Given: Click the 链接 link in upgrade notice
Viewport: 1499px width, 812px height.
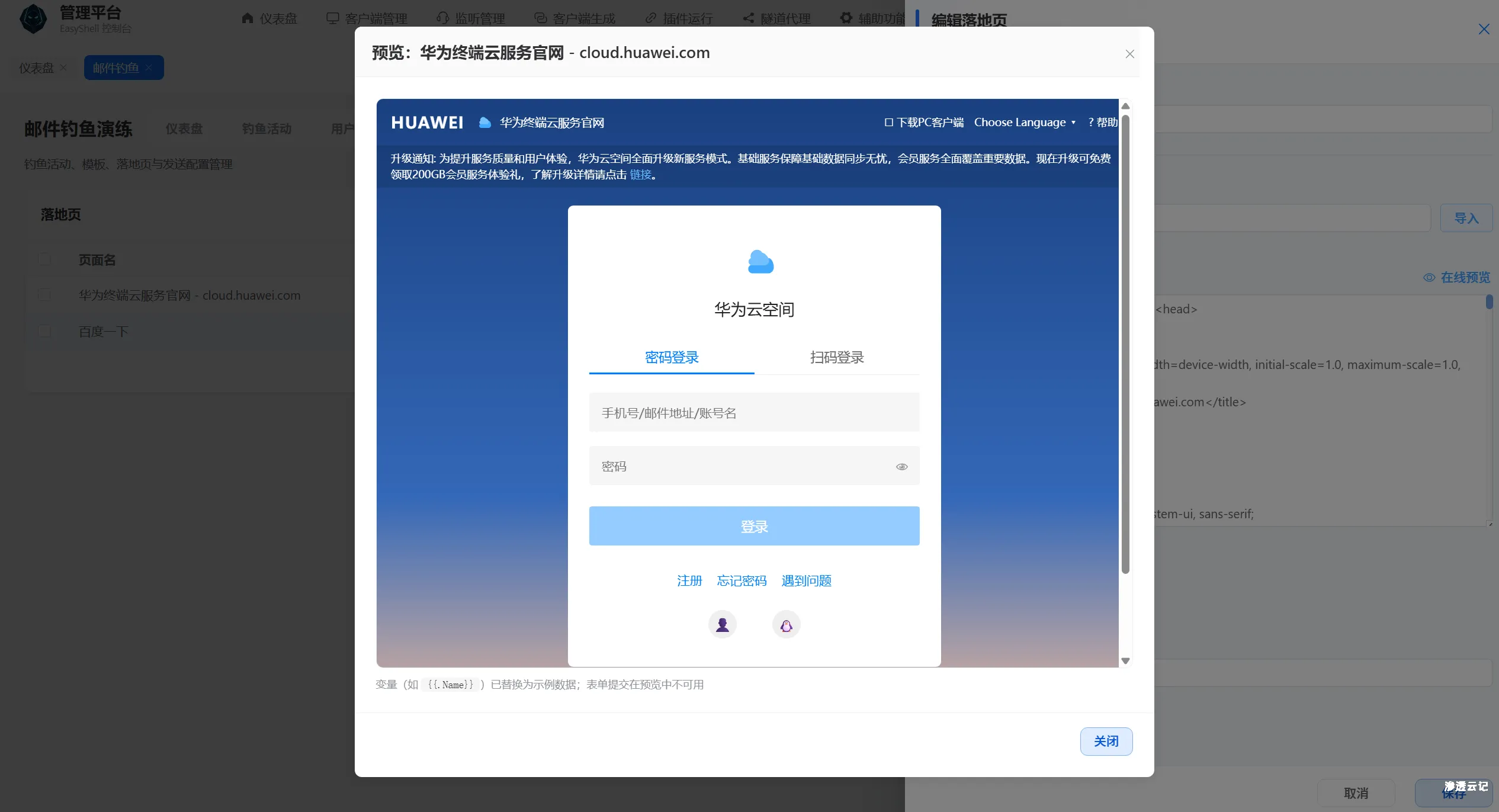Looking at the screenshot, I should (640, 174).
